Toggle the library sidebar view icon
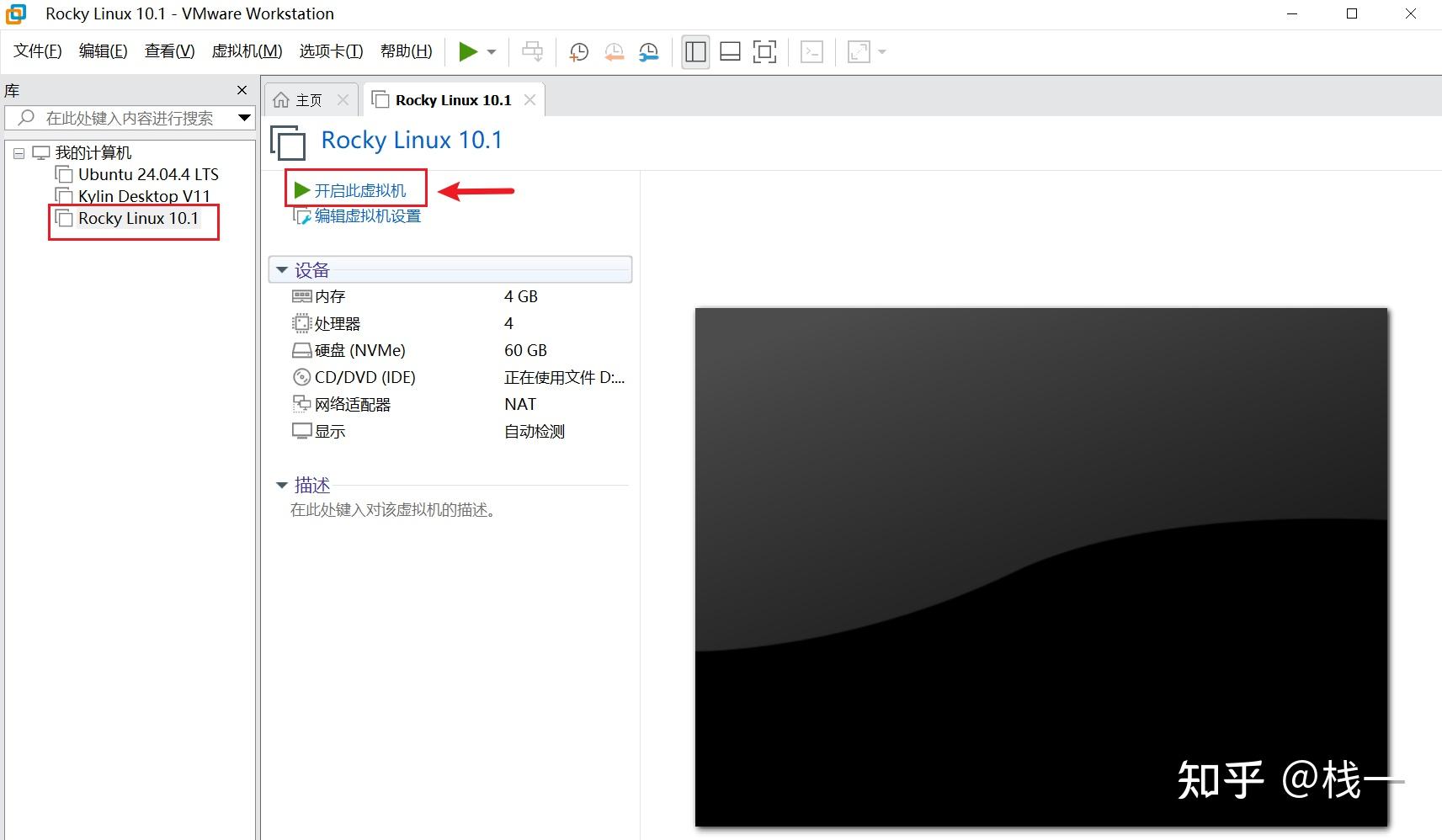The image size is (1442, 840). tap(695, 52)
